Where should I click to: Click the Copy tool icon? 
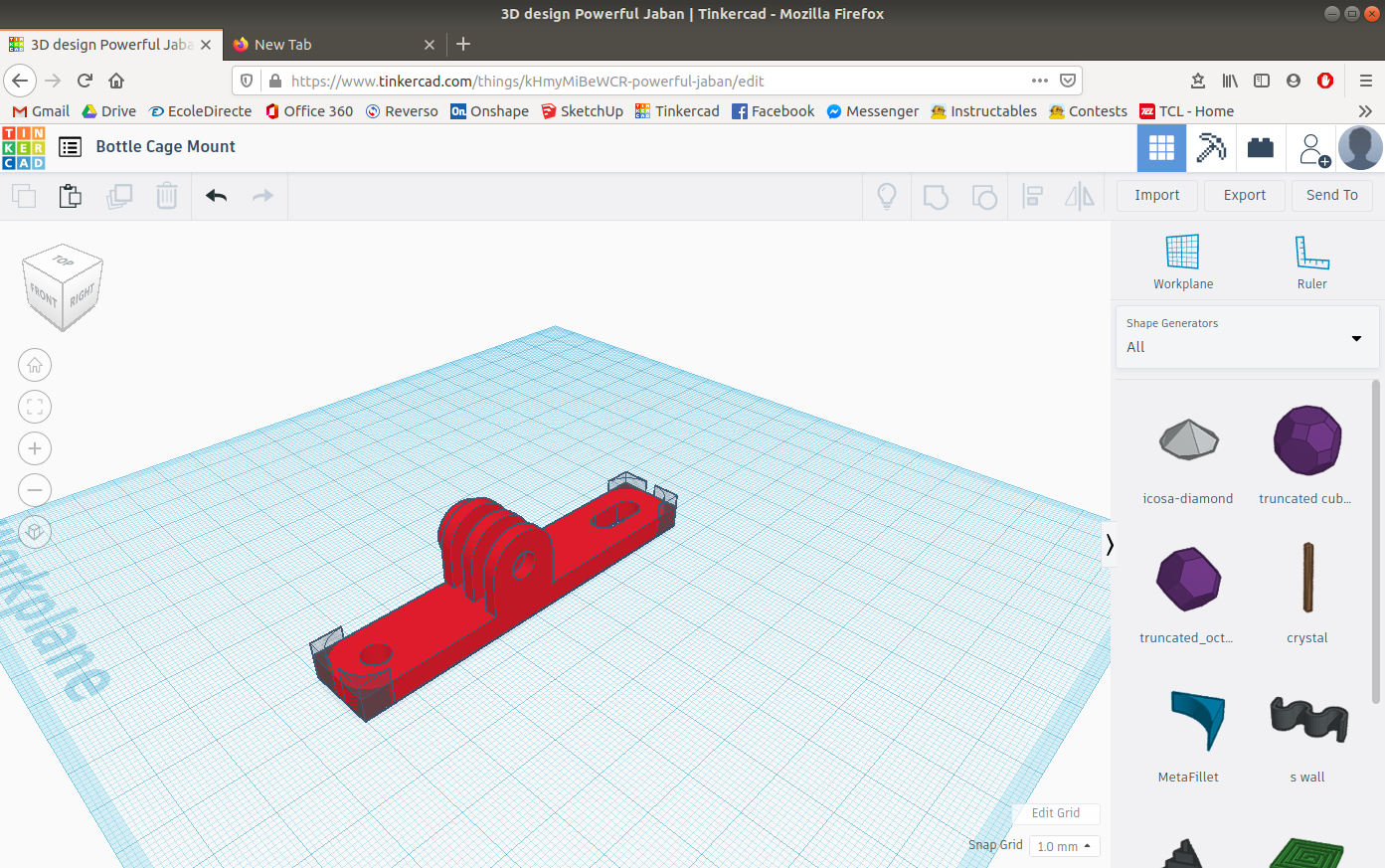click(x=24, y=196)
